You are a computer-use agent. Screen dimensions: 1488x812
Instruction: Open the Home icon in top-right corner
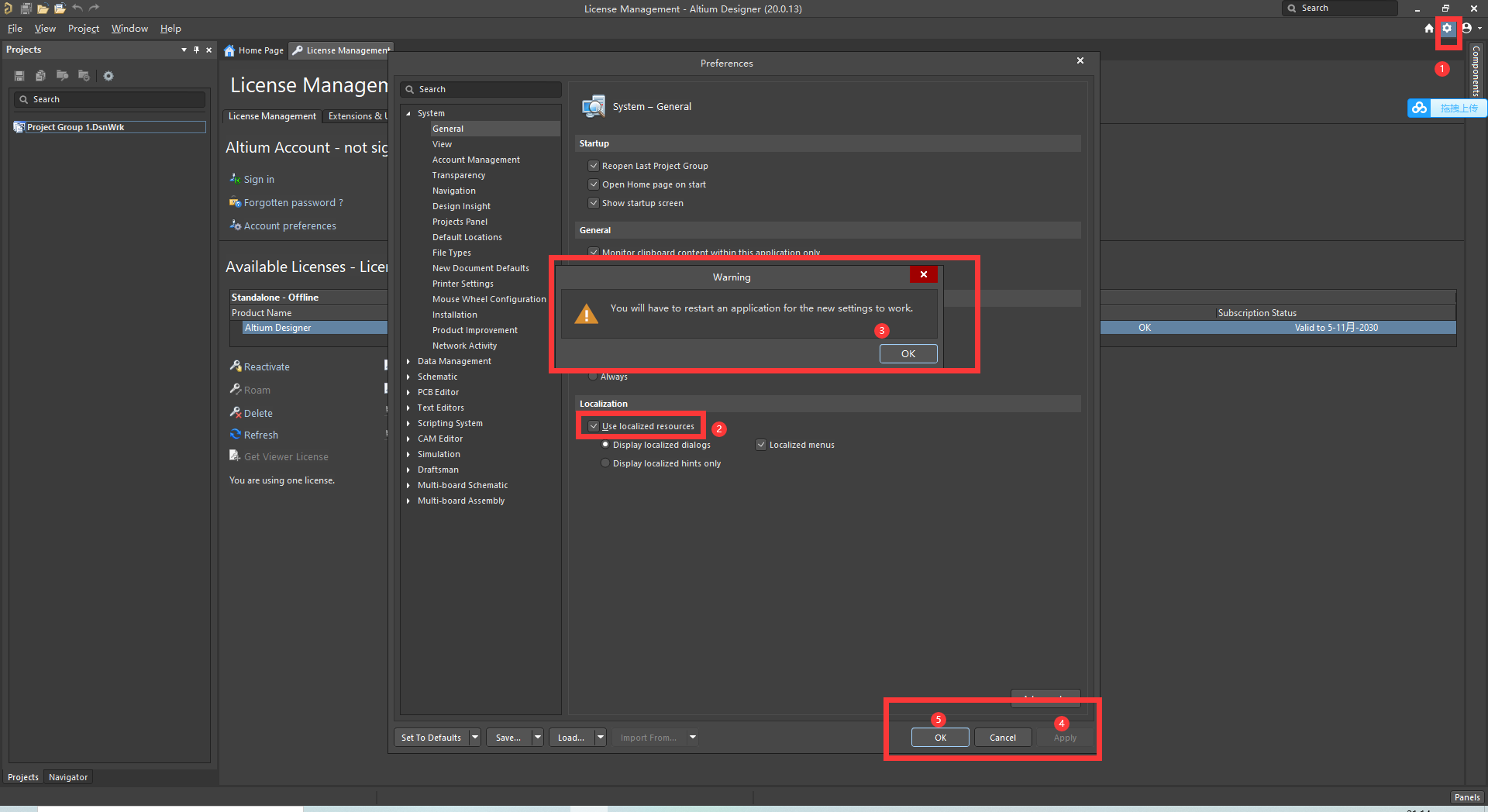1429,28
